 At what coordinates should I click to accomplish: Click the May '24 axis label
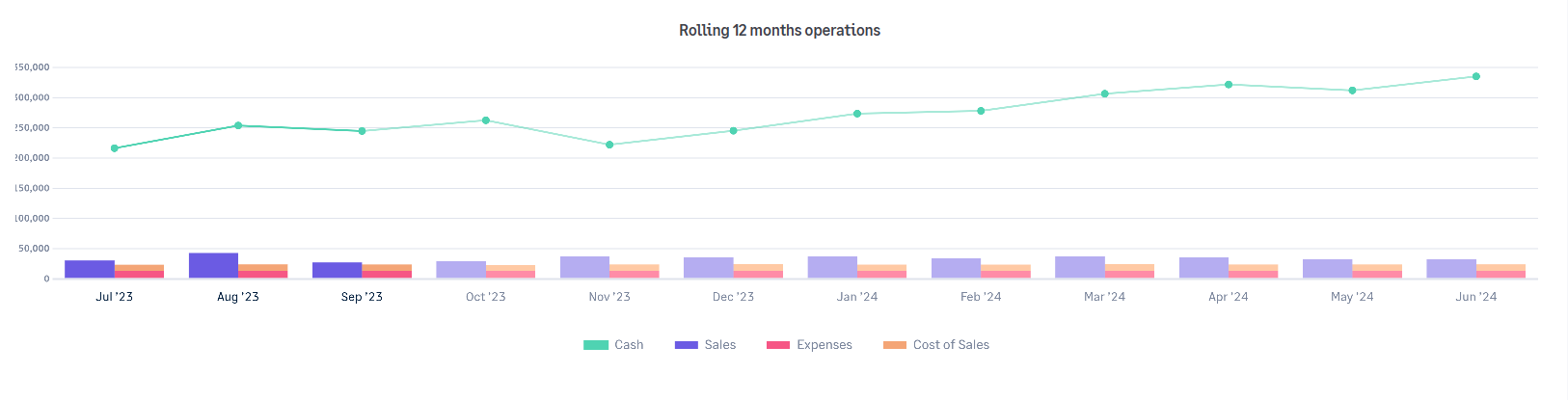coord(1352,297)
